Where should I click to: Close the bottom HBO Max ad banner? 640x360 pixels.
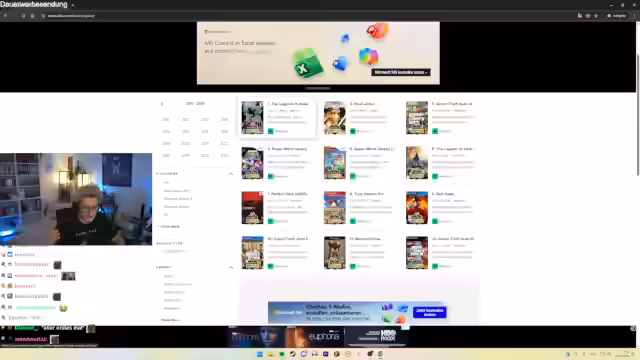(x=633, y=328)
